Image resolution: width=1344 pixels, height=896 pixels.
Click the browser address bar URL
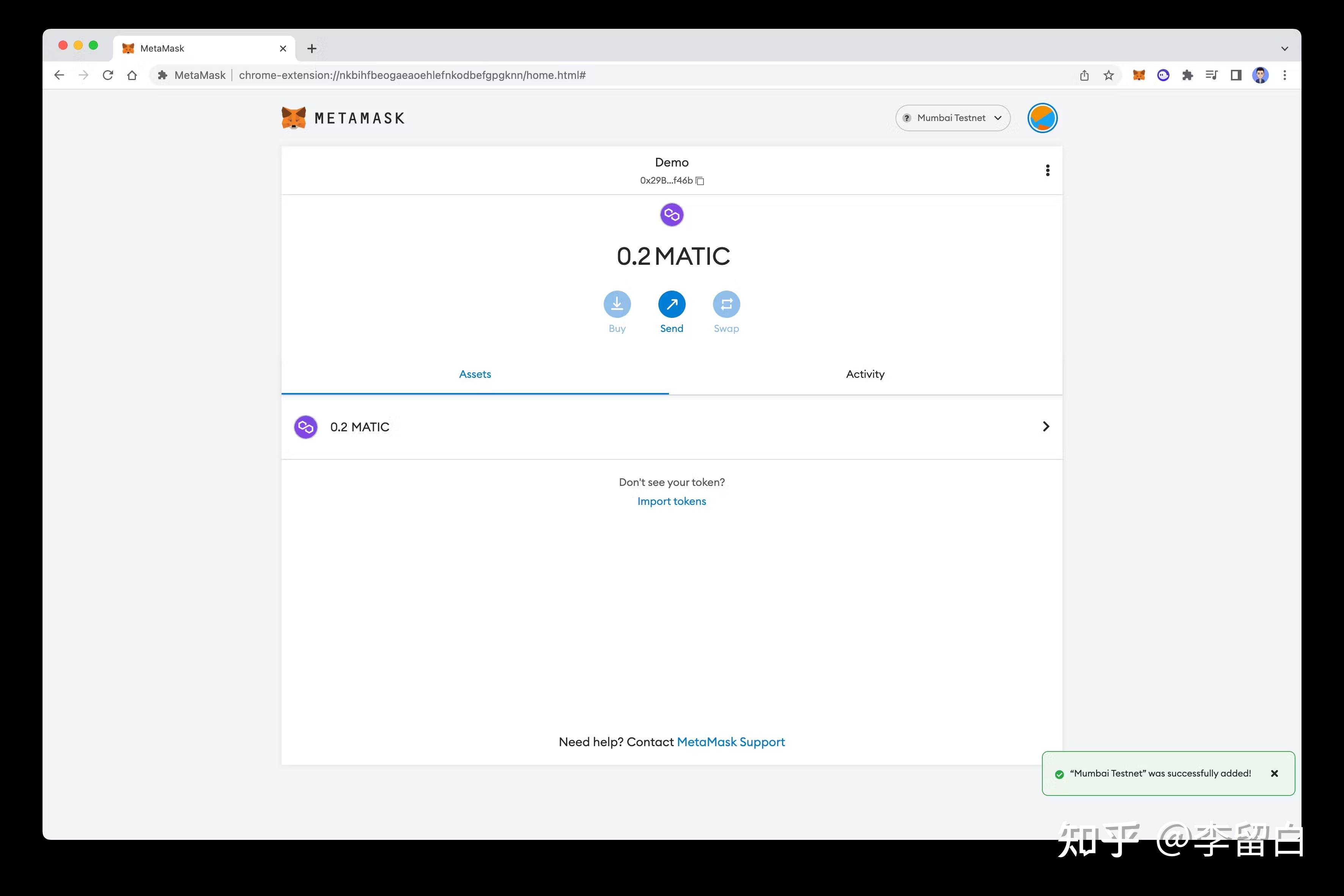(x=411, y=75)
